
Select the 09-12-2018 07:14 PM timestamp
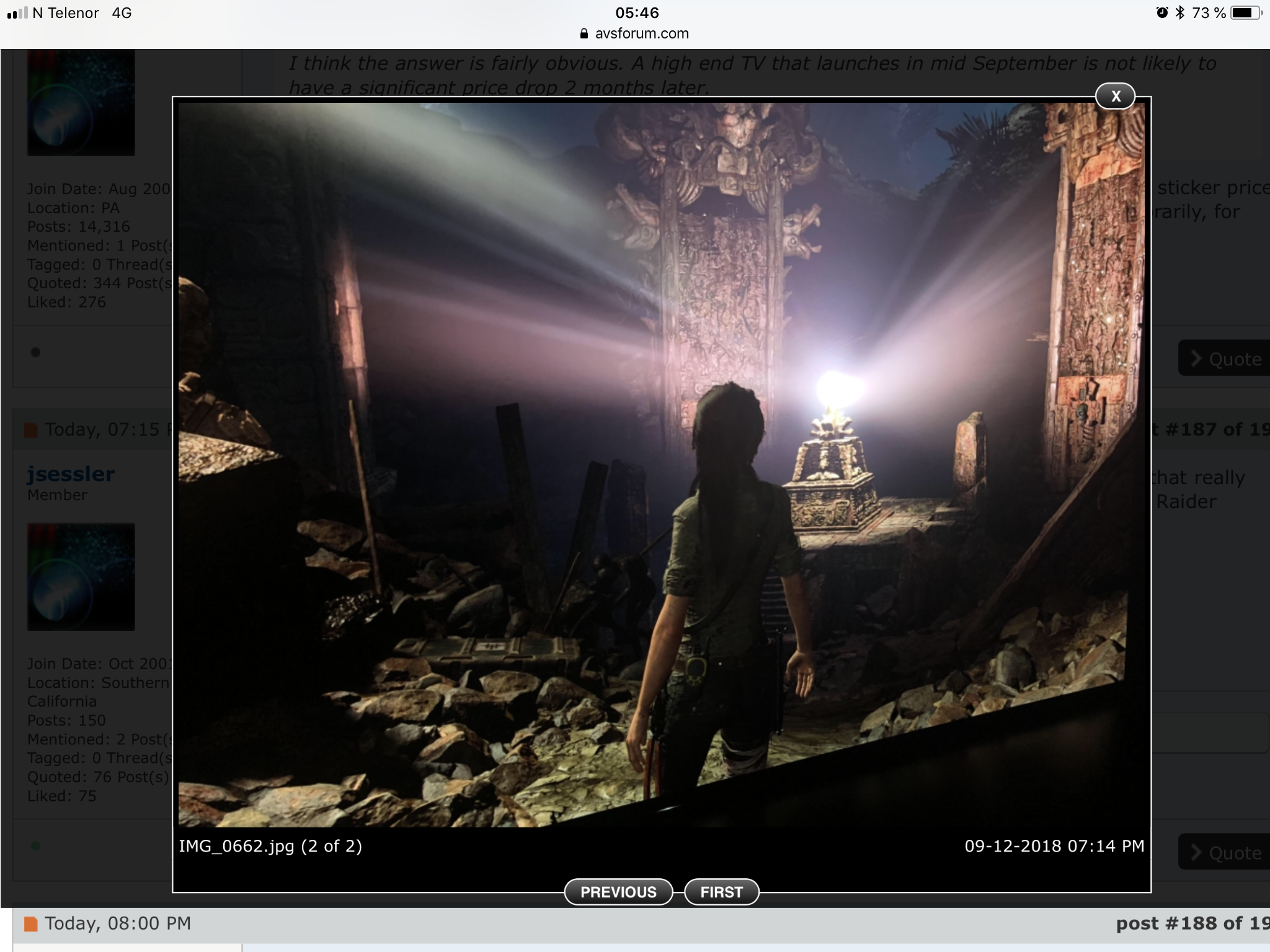(x=1054, y=846)
